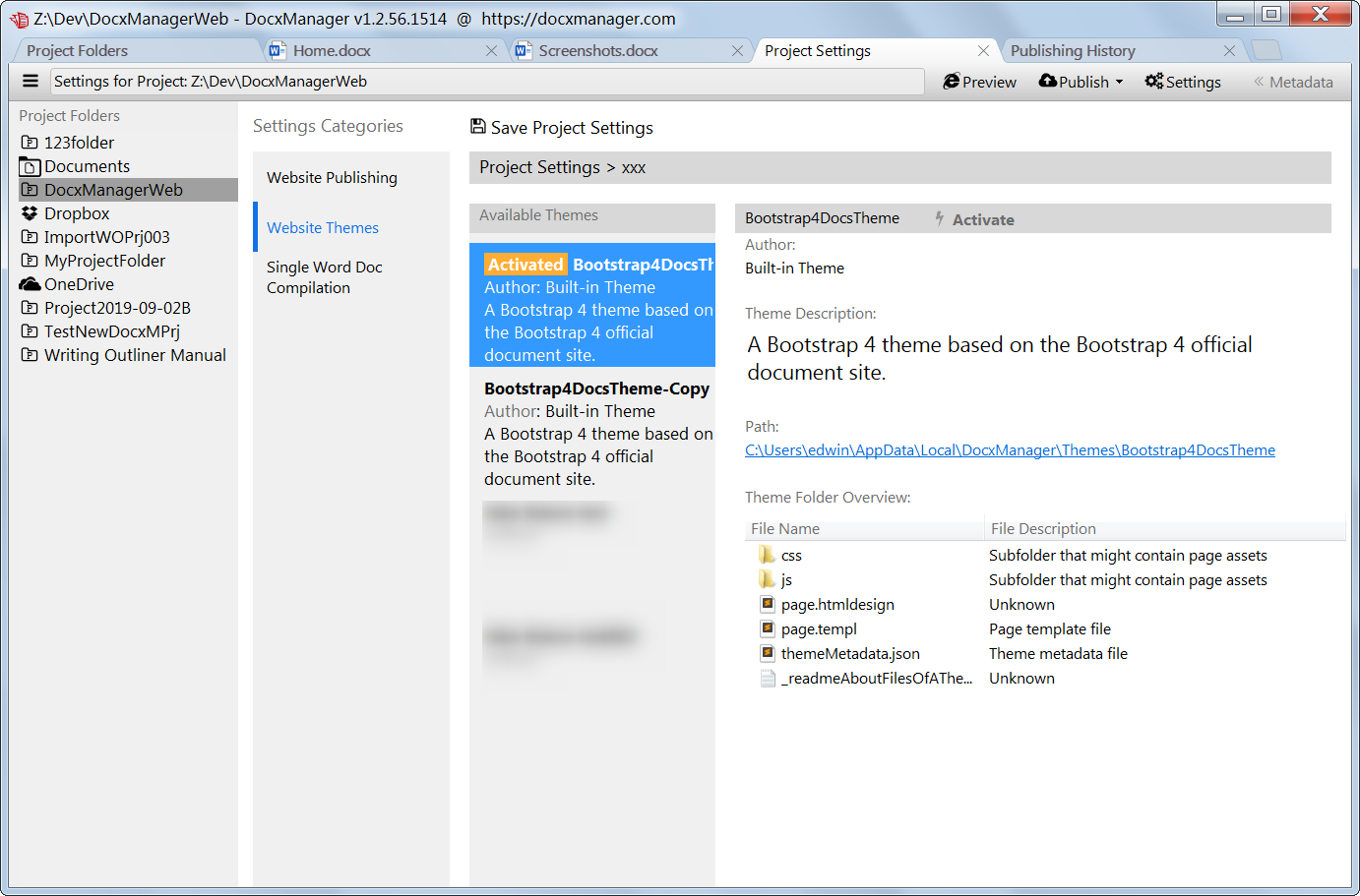Click the themeMetadata.json file icon

(768, 653)
